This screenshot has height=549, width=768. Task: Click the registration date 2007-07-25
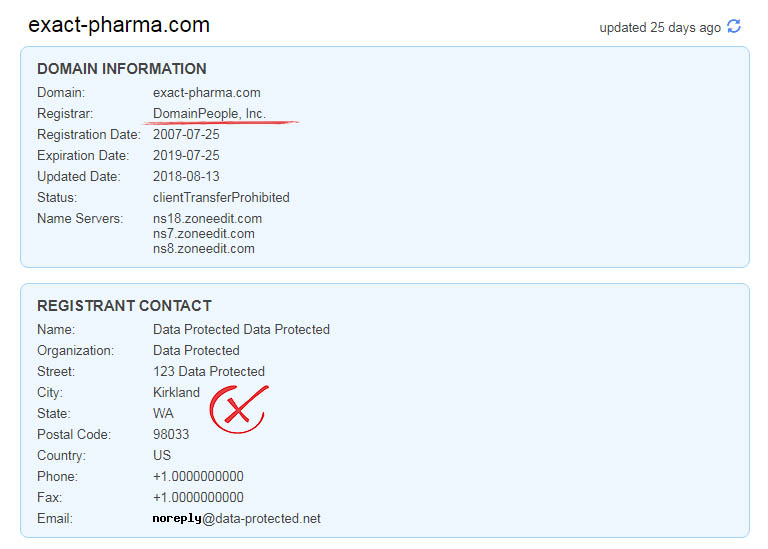point(186,135)
